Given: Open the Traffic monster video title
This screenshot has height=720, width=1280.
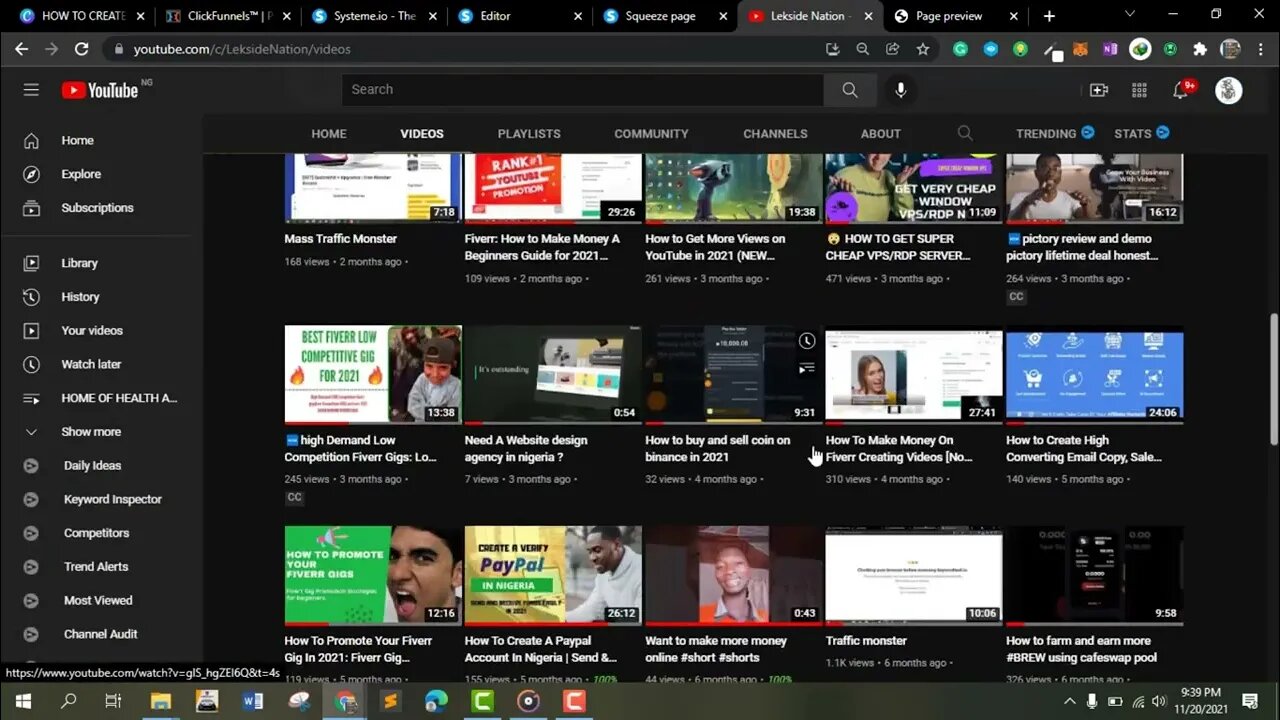Looking at the screenshot, I should [866, 641].
